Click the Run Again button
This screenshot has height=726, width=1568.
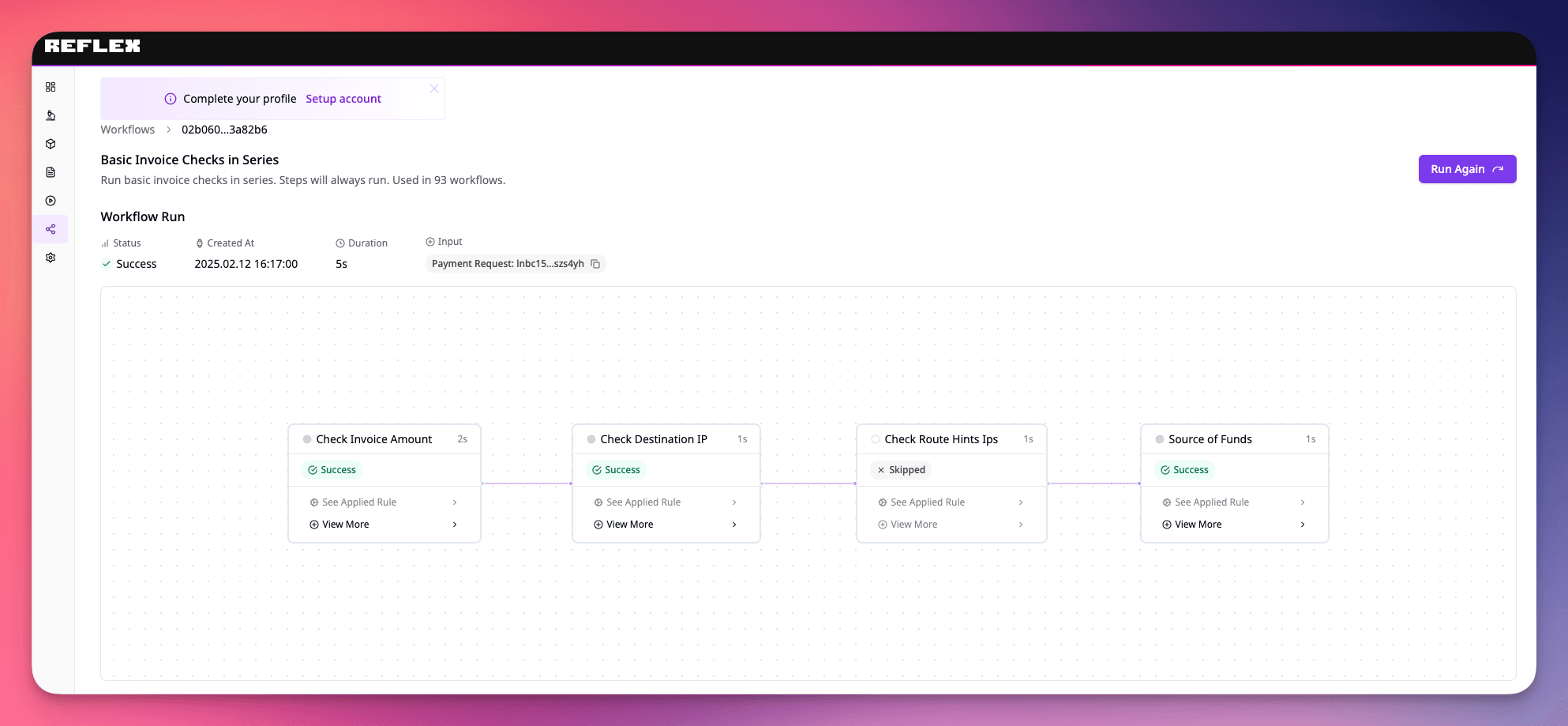pyautogui.click(x=1466, y=169)
